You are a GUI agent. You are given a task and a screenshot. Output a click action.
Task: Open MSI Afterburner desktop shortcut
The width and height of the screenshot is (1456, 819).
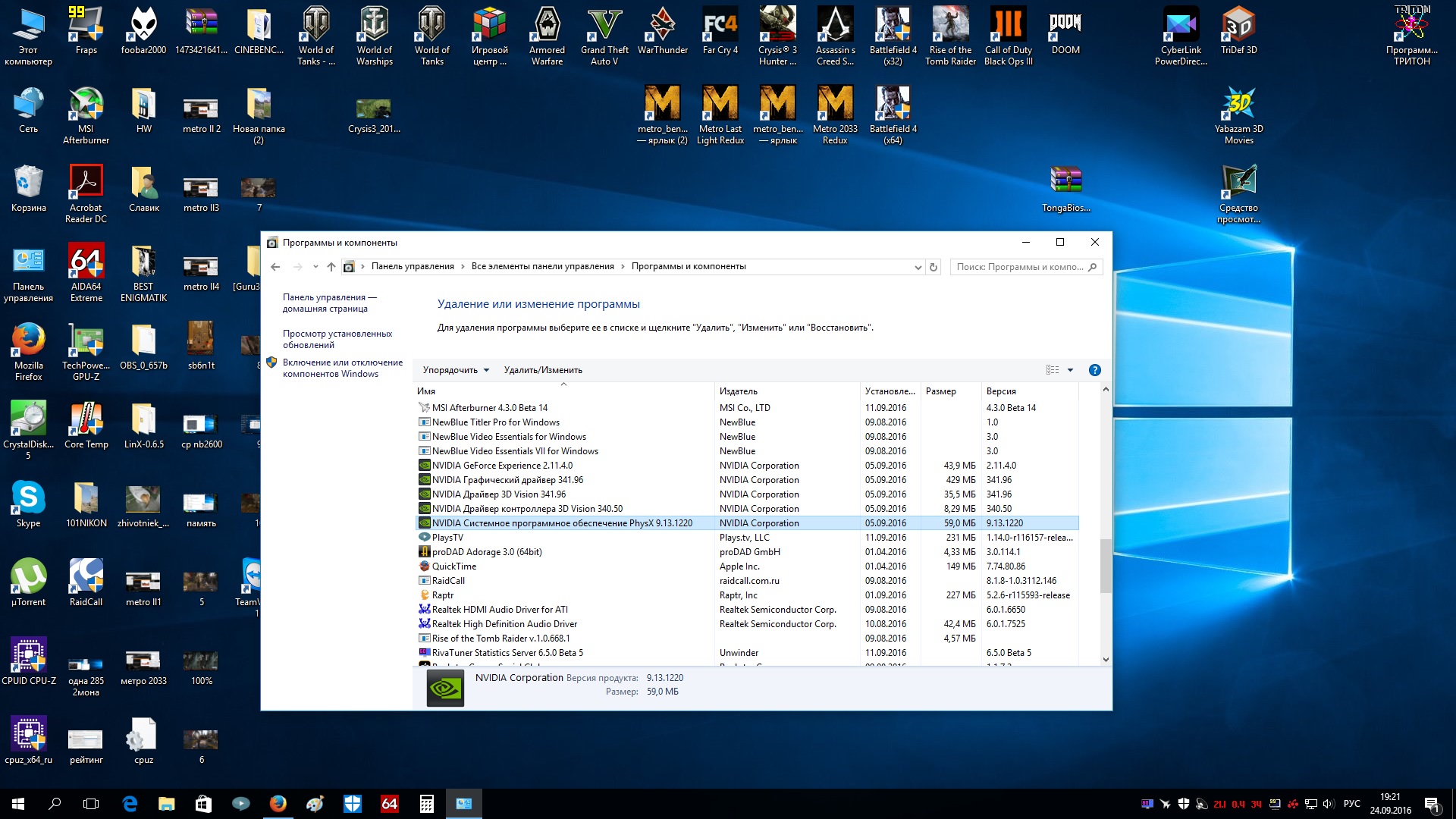coord(86,106)
